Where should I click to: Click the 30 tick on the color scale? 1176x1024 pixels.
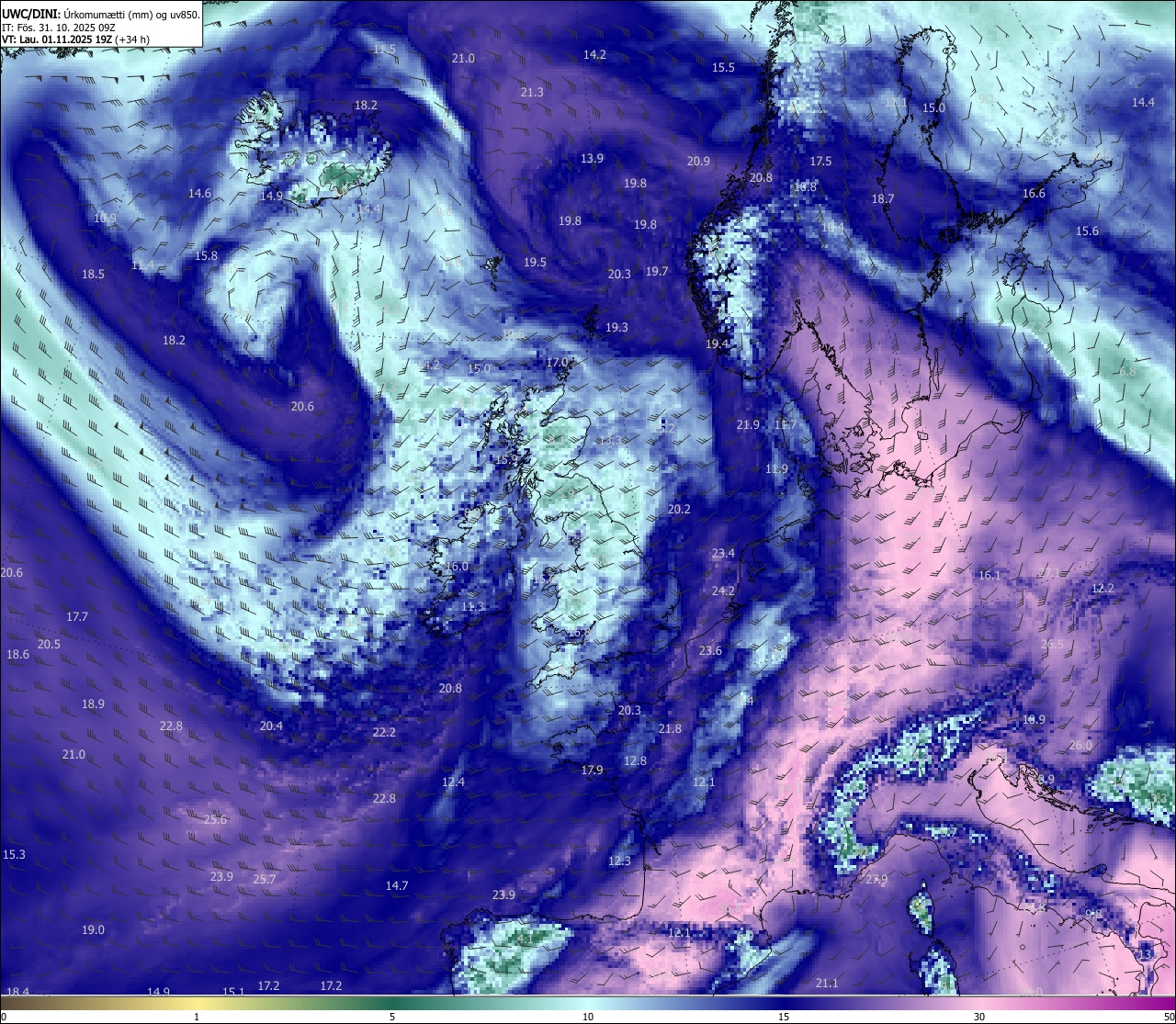(x=979, y=1017)
